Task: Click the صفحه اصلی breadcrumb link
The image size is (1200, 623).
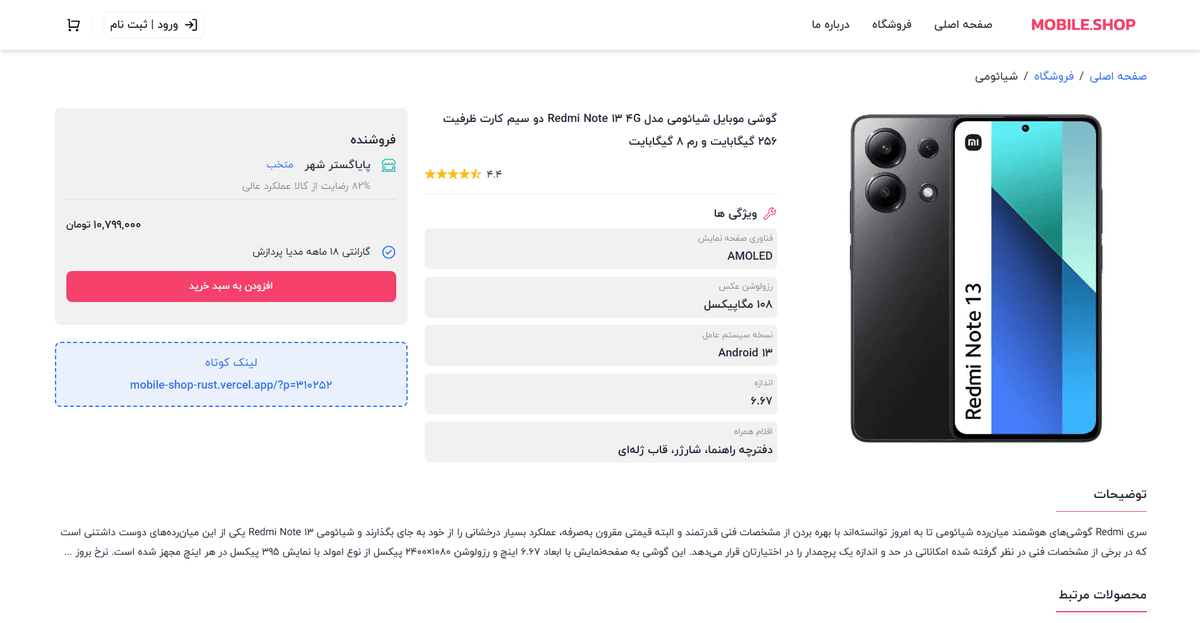Action: pos(1118,76)
